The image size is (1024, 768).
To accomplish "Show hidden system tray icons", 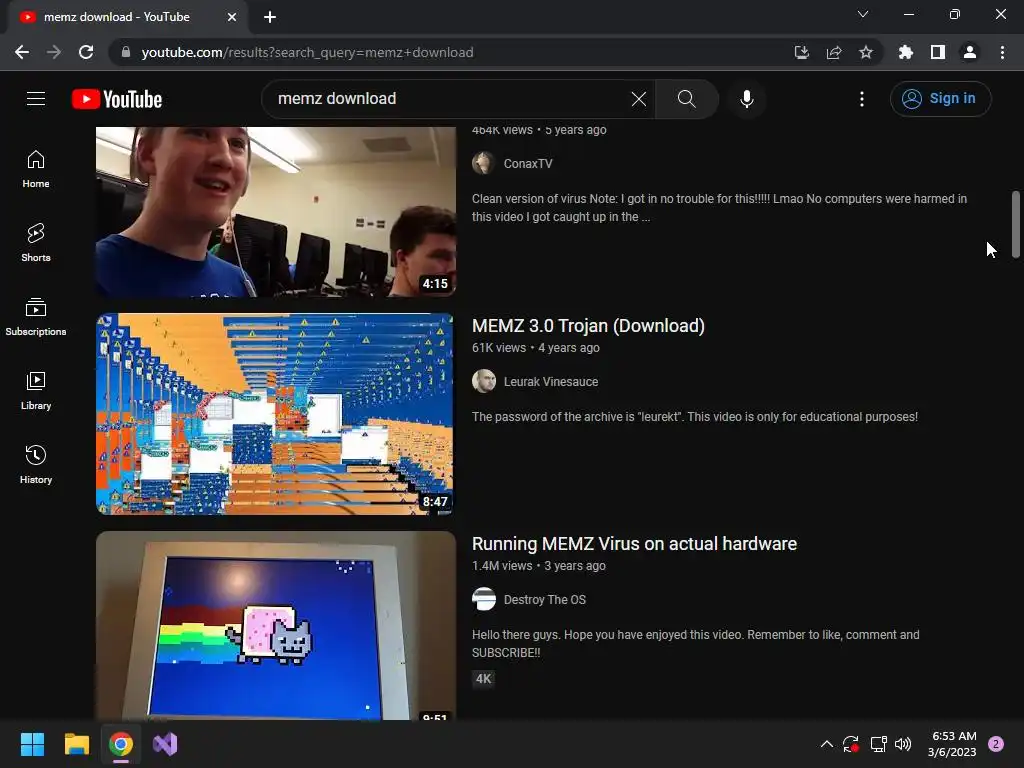I will pos(826,744).
